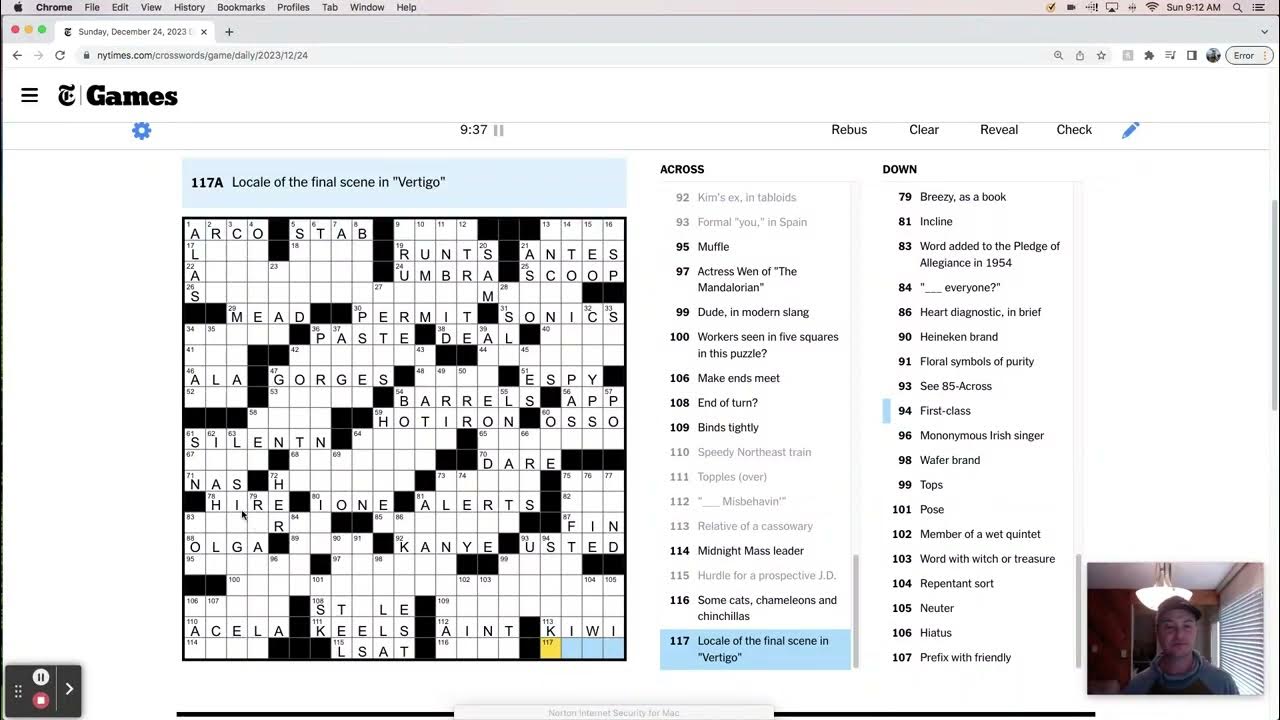1280x720 pixels.
Task: Click the webcam video overlay
Action: point(1175,628)
